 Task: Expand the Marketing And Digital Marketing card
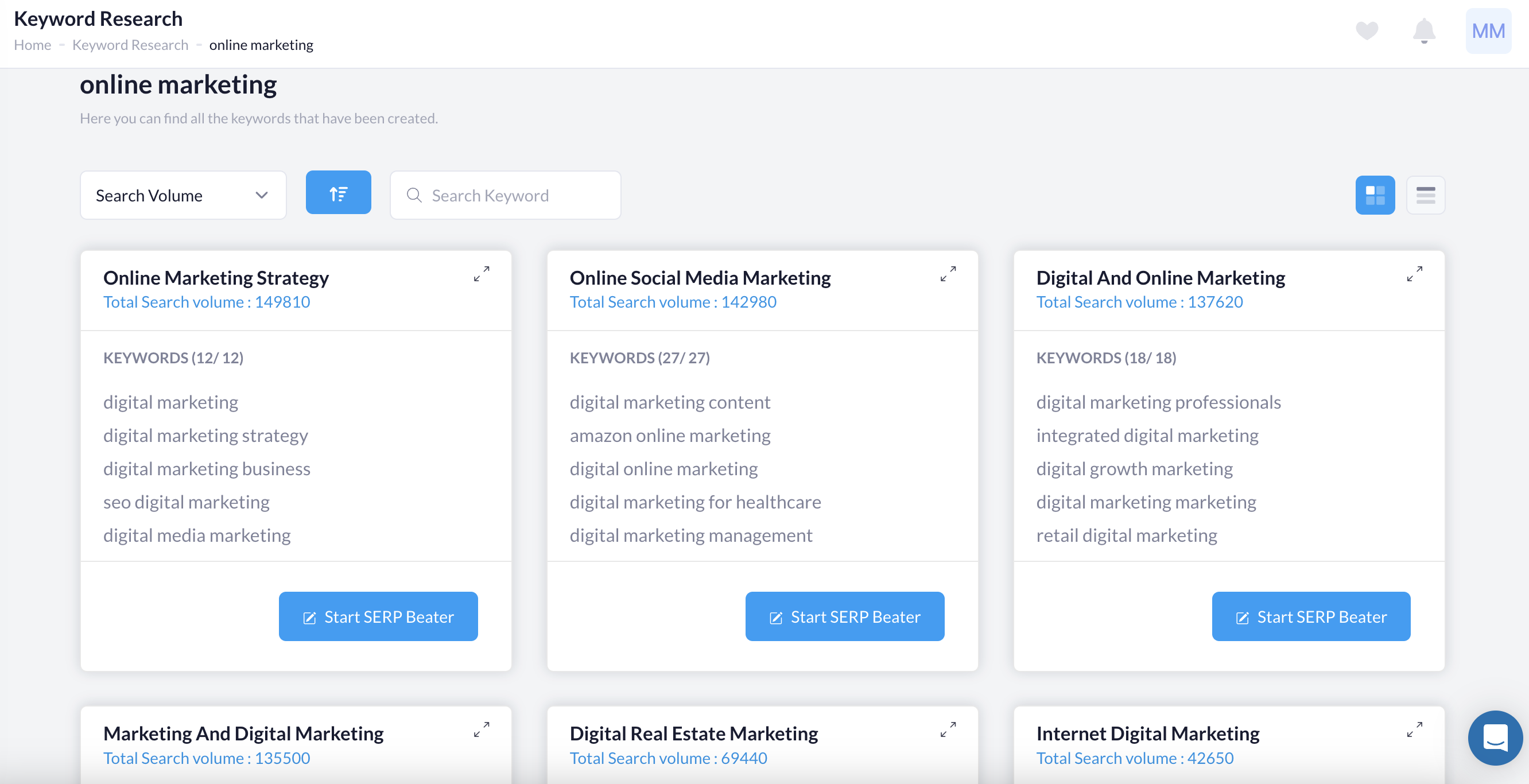coord(482,729)
